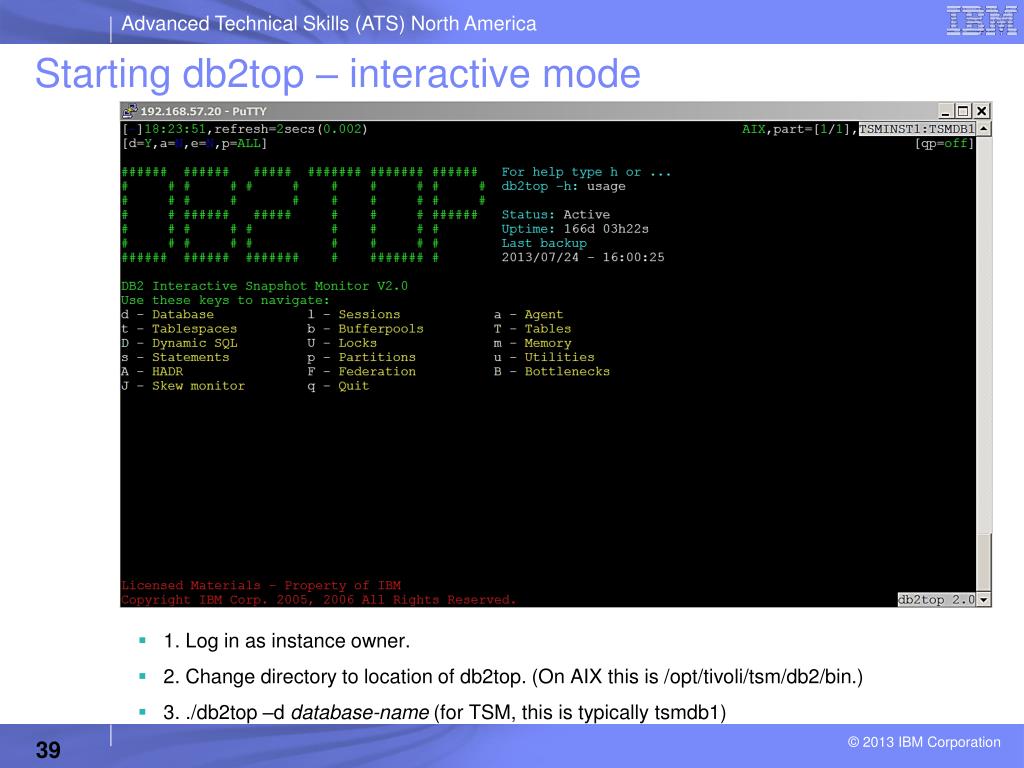Click the 'b - Bufferpools' line
1024x768 pixels.
coord(365,328)
